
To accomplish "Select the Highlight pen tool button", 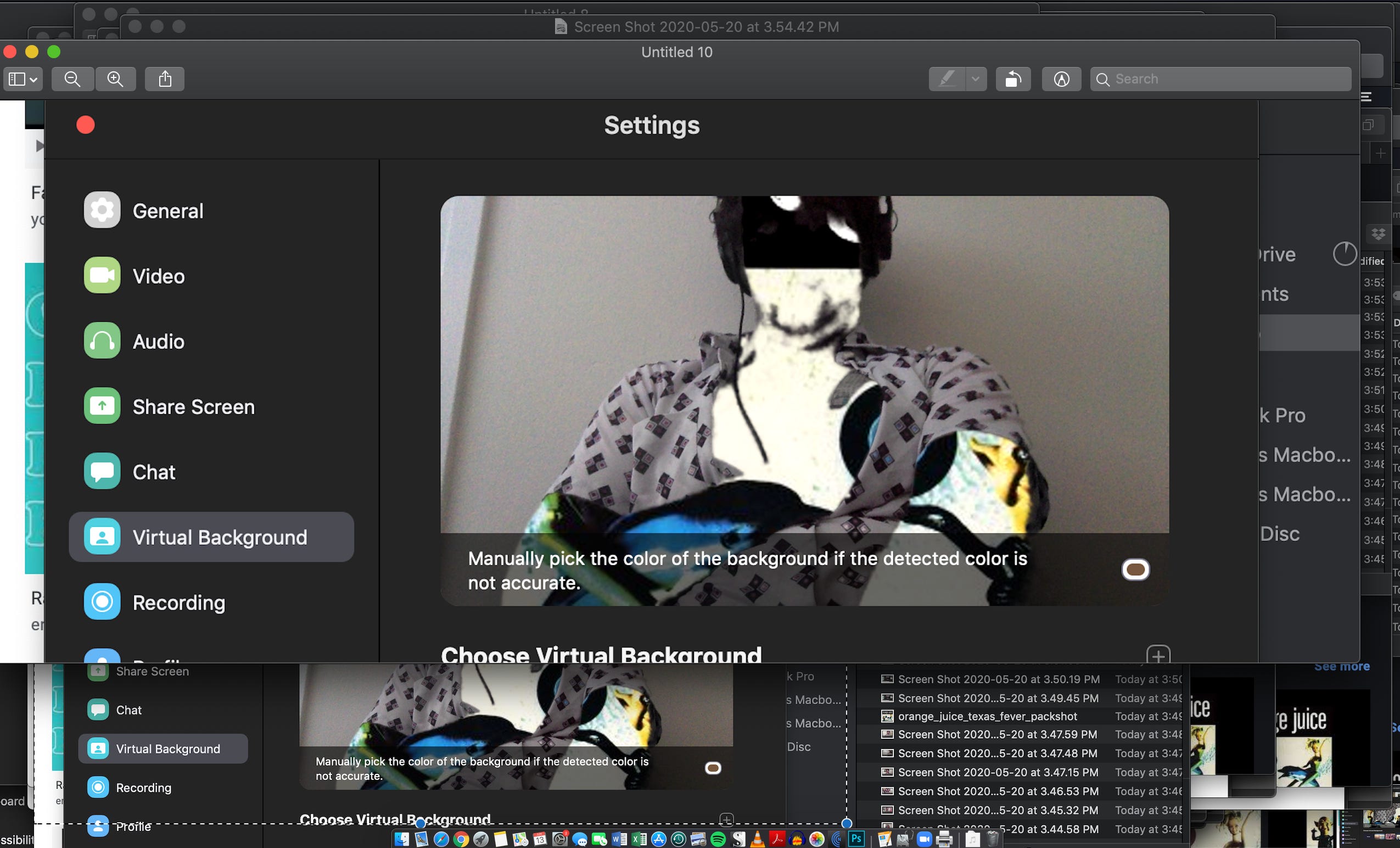I will click(947, 79).
